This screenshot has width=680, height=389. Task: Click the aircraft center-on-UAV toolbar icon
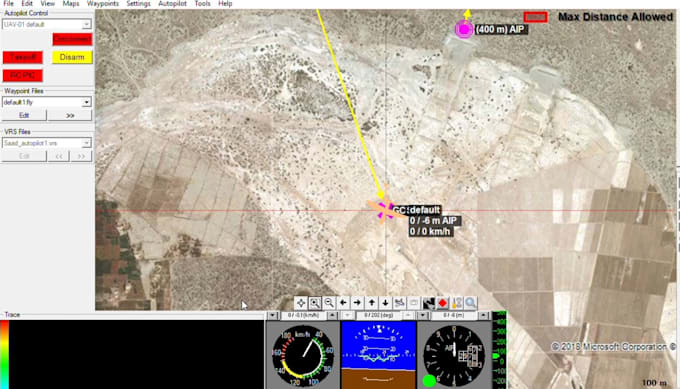pyautogui.click(x=399, y=303)
